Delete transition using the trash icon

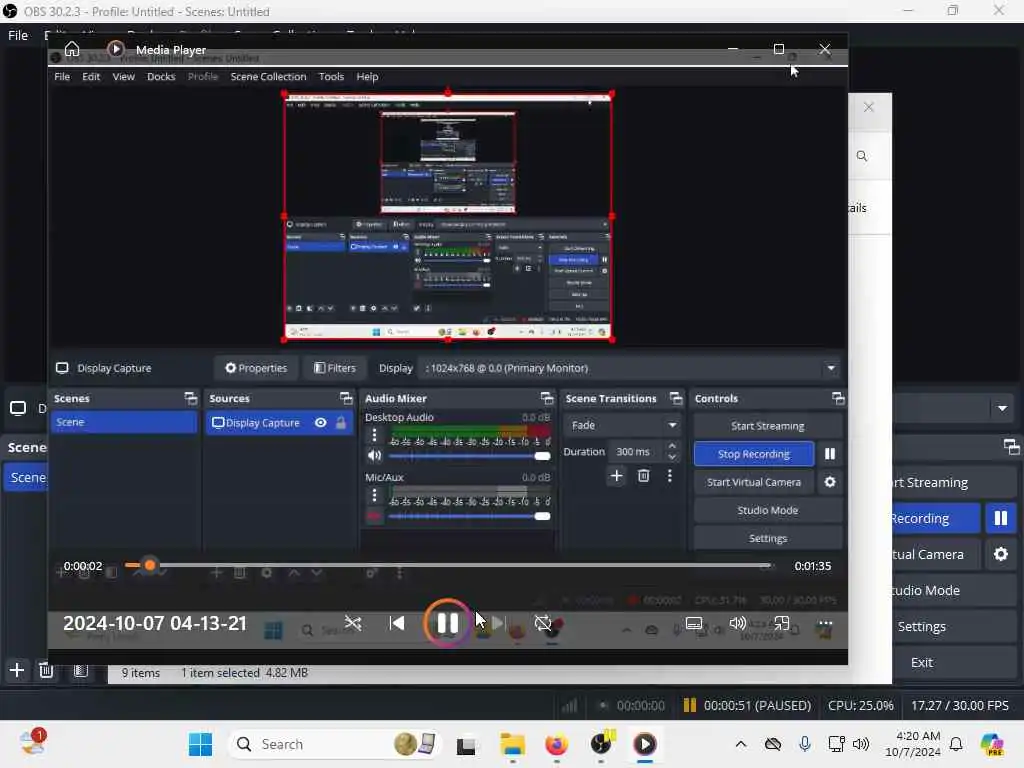pyautogui.click(x=643, y=475)
